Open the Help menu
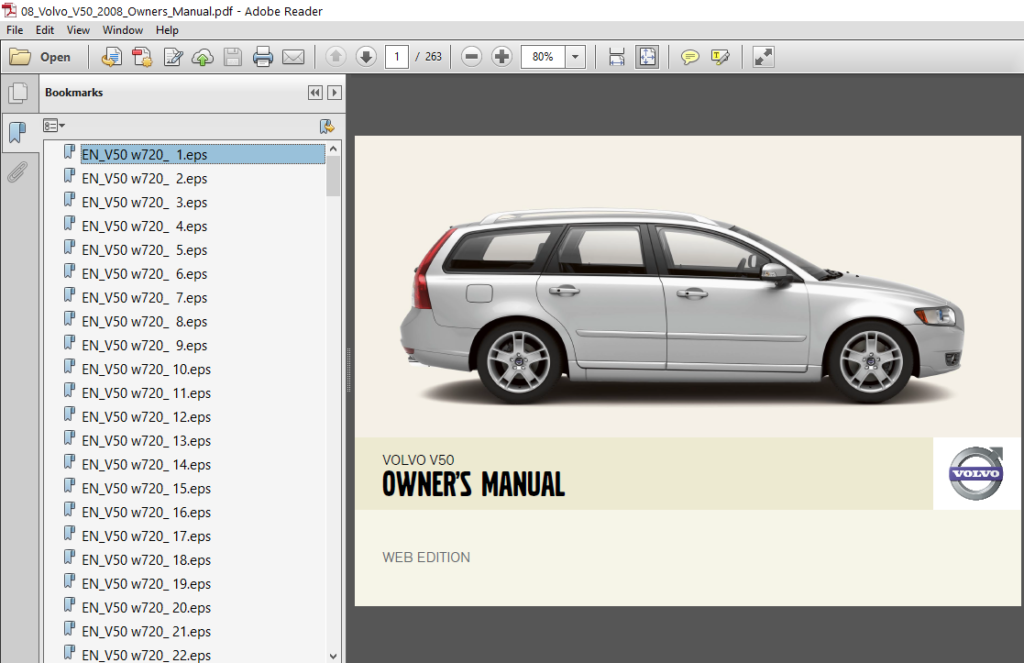Viewport: 1024px width, 663px height. point(167,30)
